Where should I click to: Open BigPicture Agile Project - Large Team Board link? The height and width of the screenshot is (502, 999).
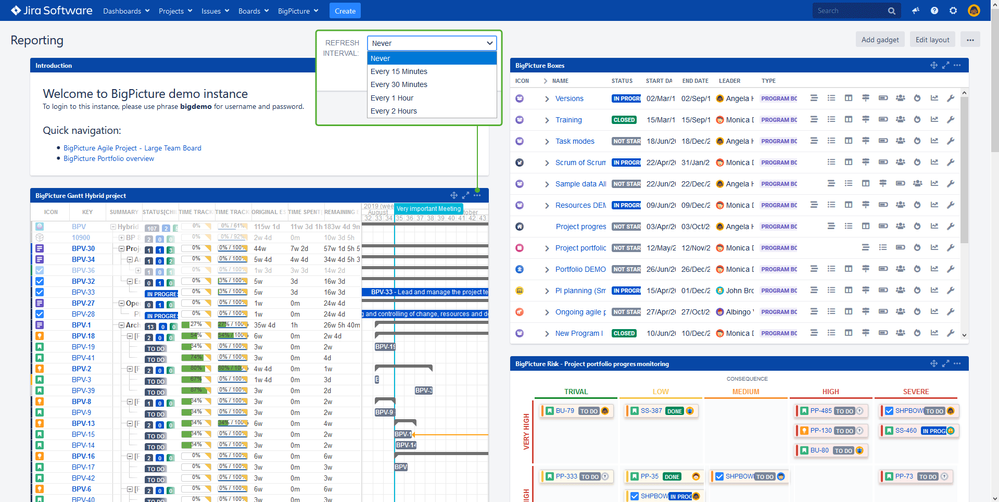coord(132,148)
